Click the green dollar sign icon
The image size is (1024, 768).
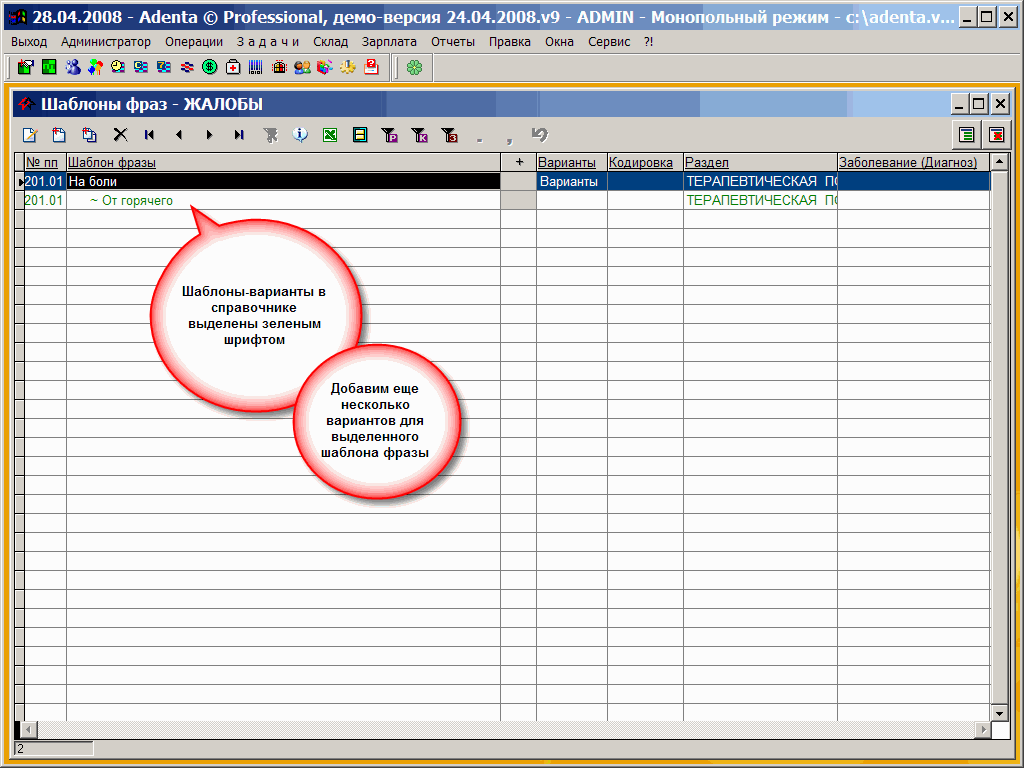pyautogui.click(x=210, y=67)
